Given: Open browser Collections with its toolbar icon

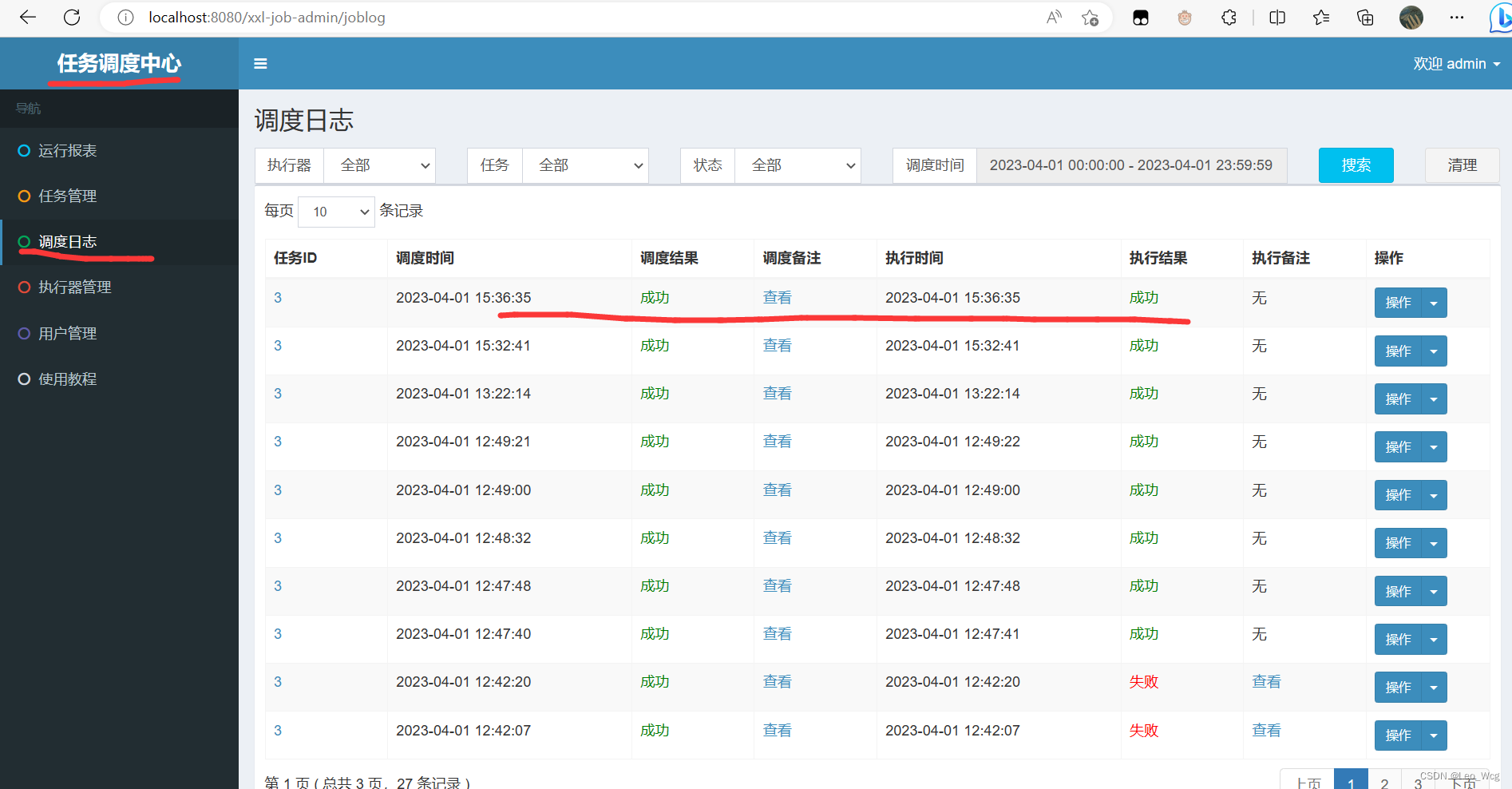Looking at the screenshot, I should (x=1365, y=17).
